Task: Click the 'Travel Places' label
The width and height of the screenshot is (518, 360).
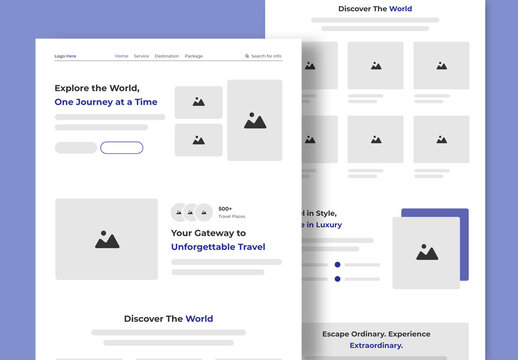Action: [232, 216]
